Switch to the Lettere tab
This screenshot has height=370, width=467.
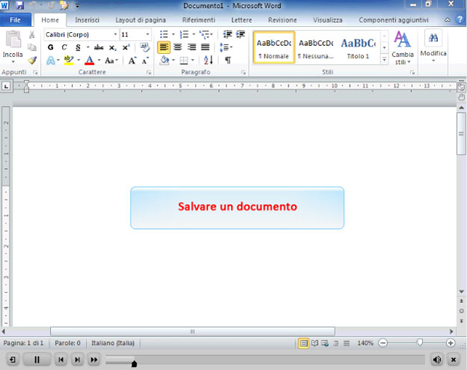pyautogui.click(x=242, y=20)
